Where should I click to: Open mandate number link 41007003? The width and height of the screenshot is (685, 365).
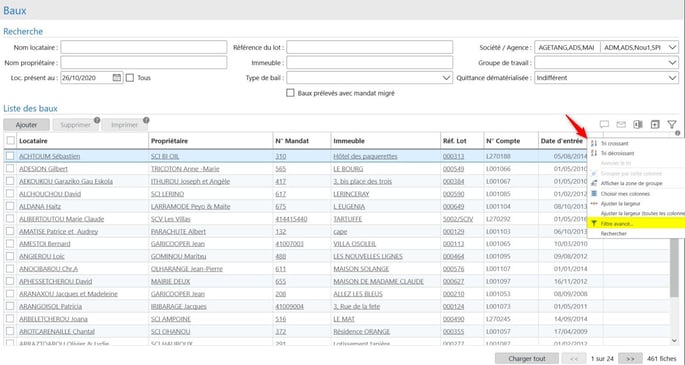coord(289,244)
